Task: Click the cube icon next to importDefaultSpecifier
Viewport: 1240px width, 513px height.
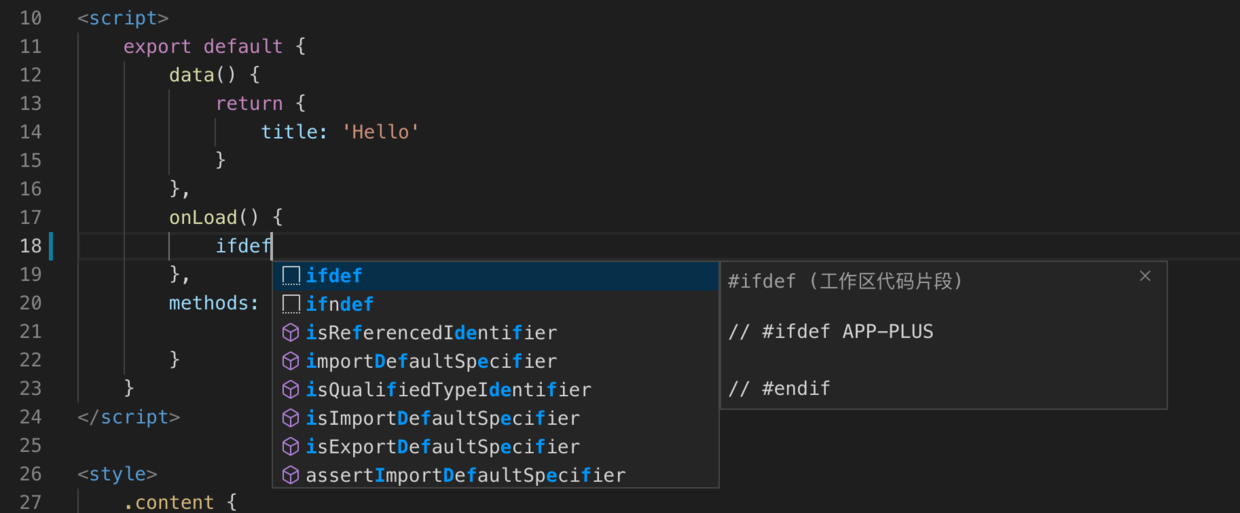Action: [x=291, y=361]
